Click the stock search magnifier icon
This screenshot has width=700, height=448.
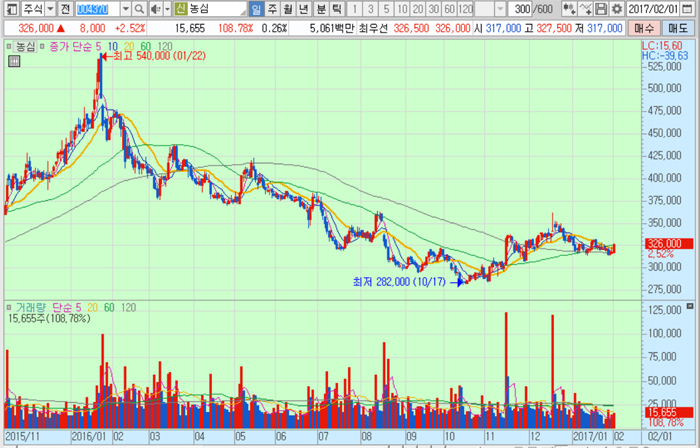[x=141, y=9]
